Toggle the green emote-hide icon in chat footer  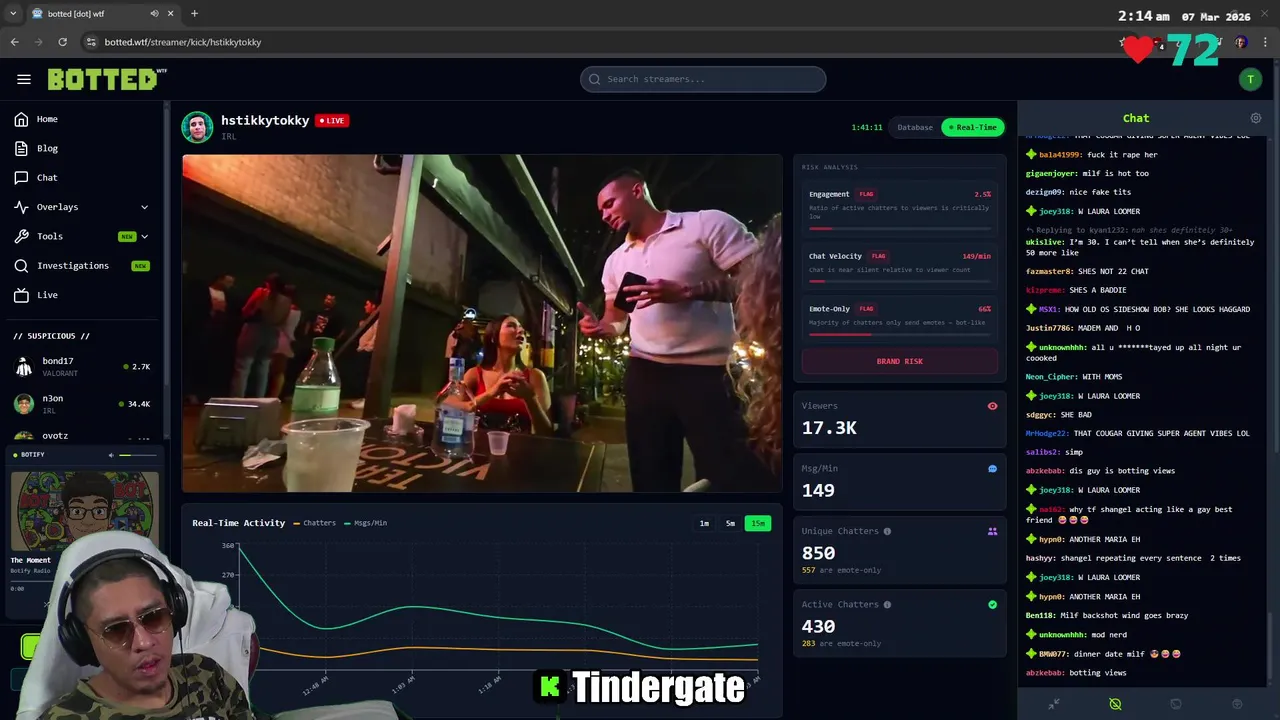1115,704
